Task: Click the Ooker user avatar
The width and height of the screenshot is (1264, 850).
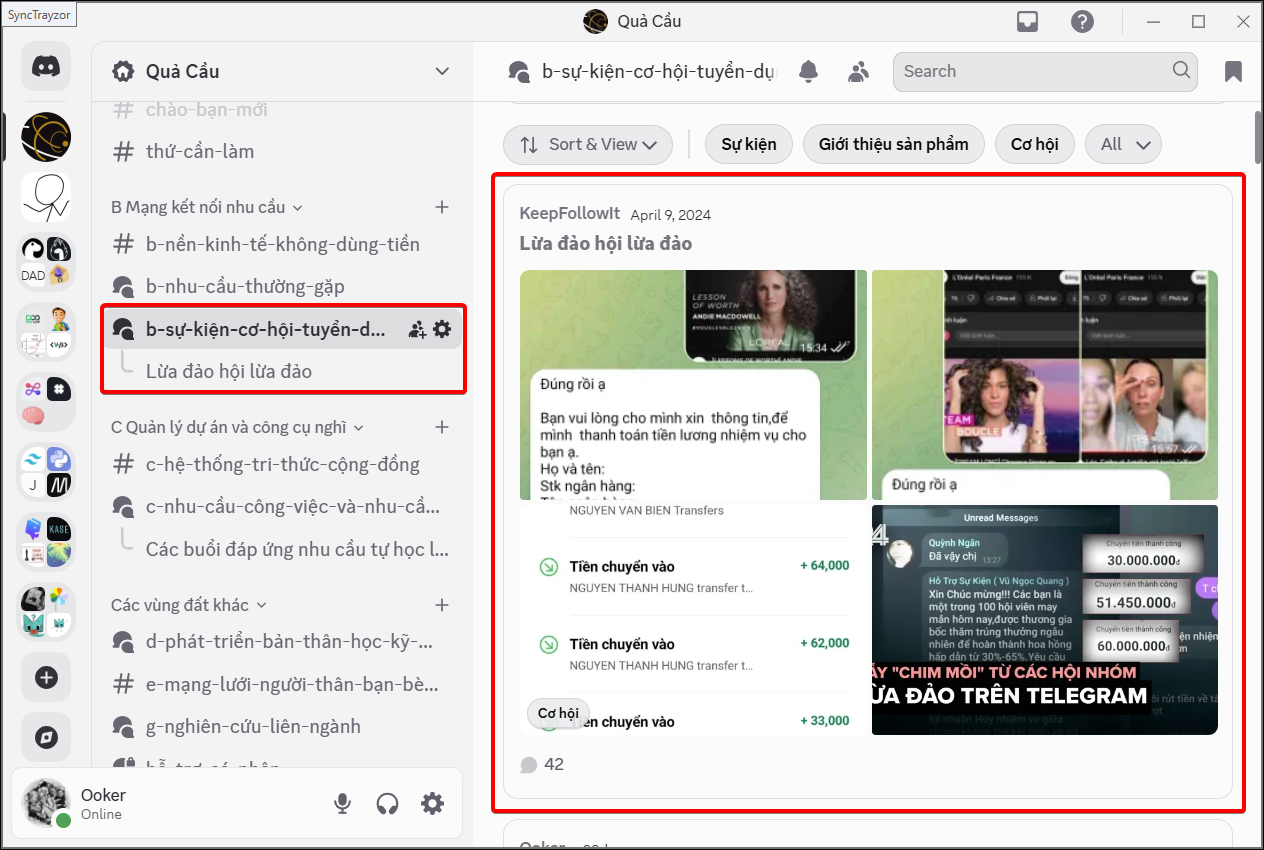Action: tap(46, 803)
